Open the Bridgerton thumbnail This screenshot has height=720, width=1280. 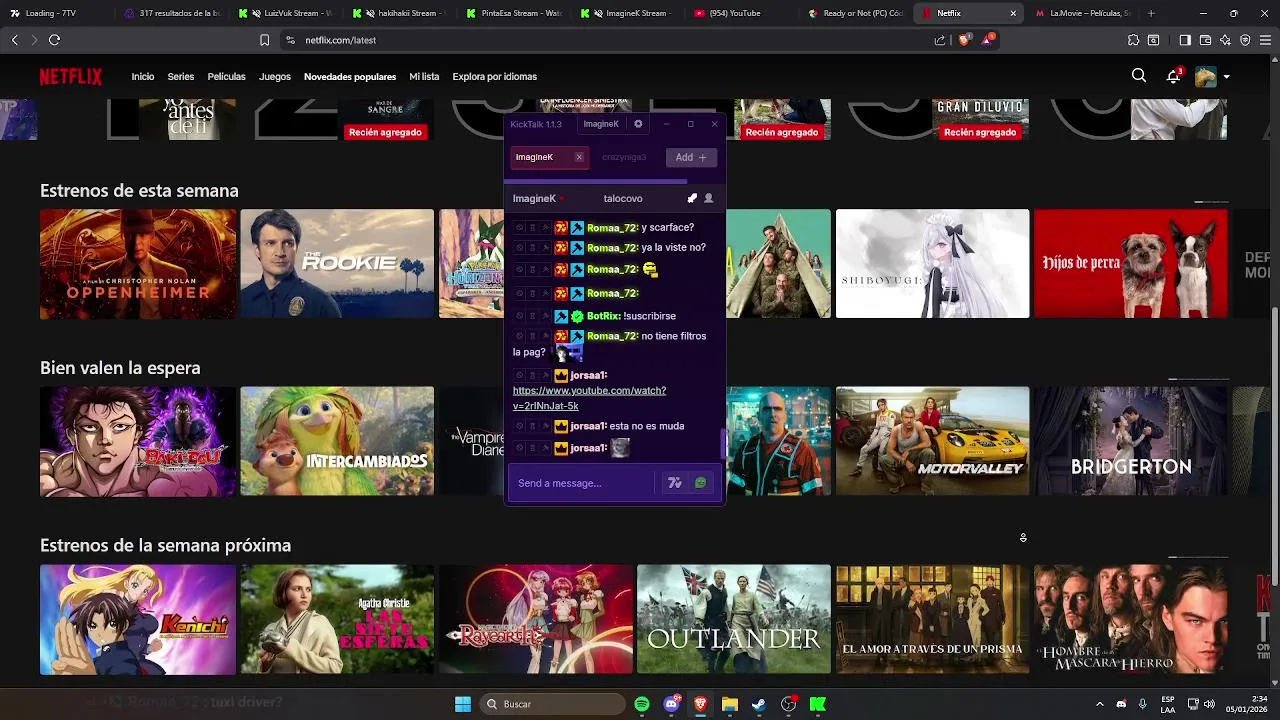pyautogui.click(x=1131, y=441)
